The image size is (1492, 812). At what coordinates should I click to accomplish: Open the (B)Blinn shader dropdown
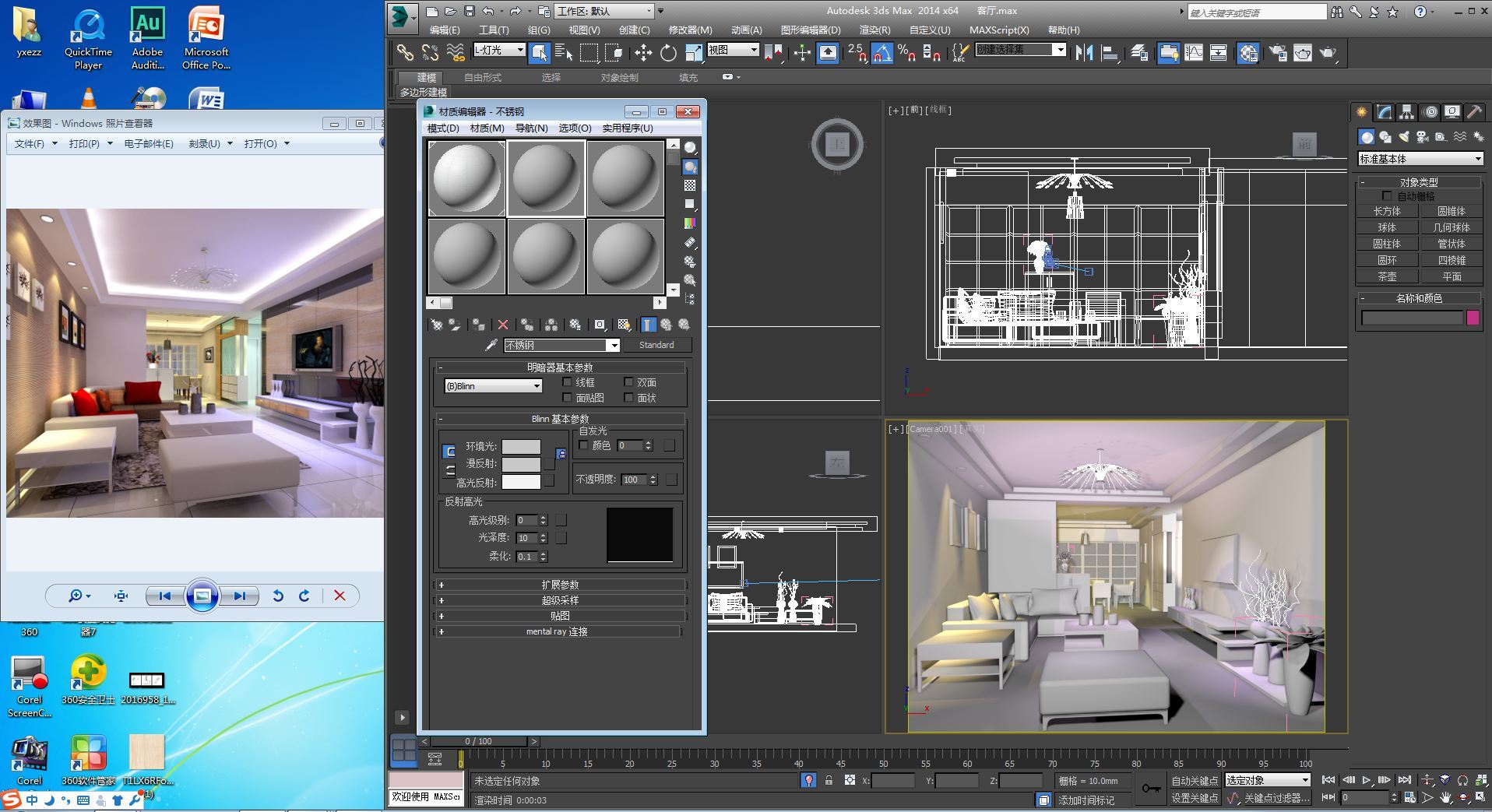(x=492, y=386)
